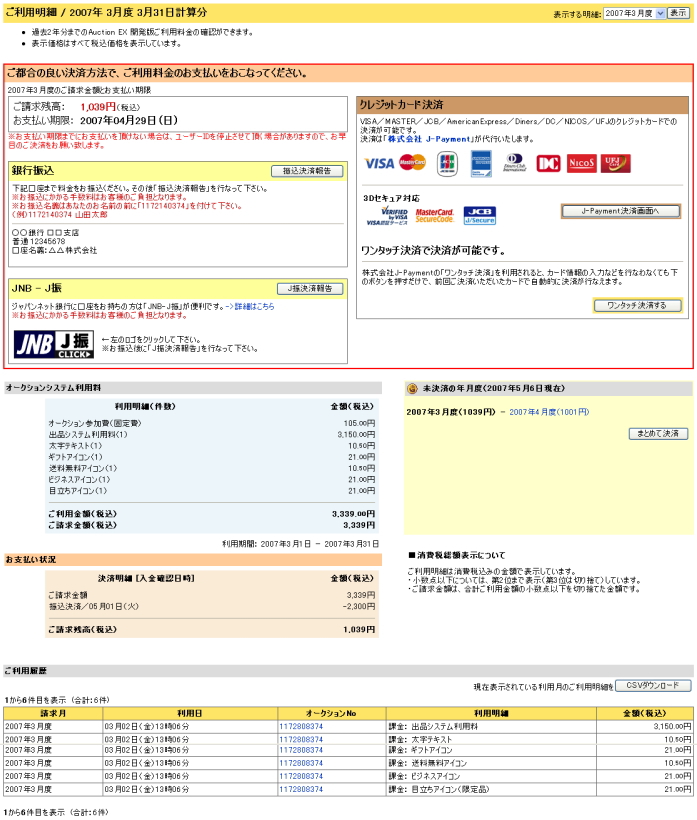Click the 金額(税込) header in history table

(645, 713)
